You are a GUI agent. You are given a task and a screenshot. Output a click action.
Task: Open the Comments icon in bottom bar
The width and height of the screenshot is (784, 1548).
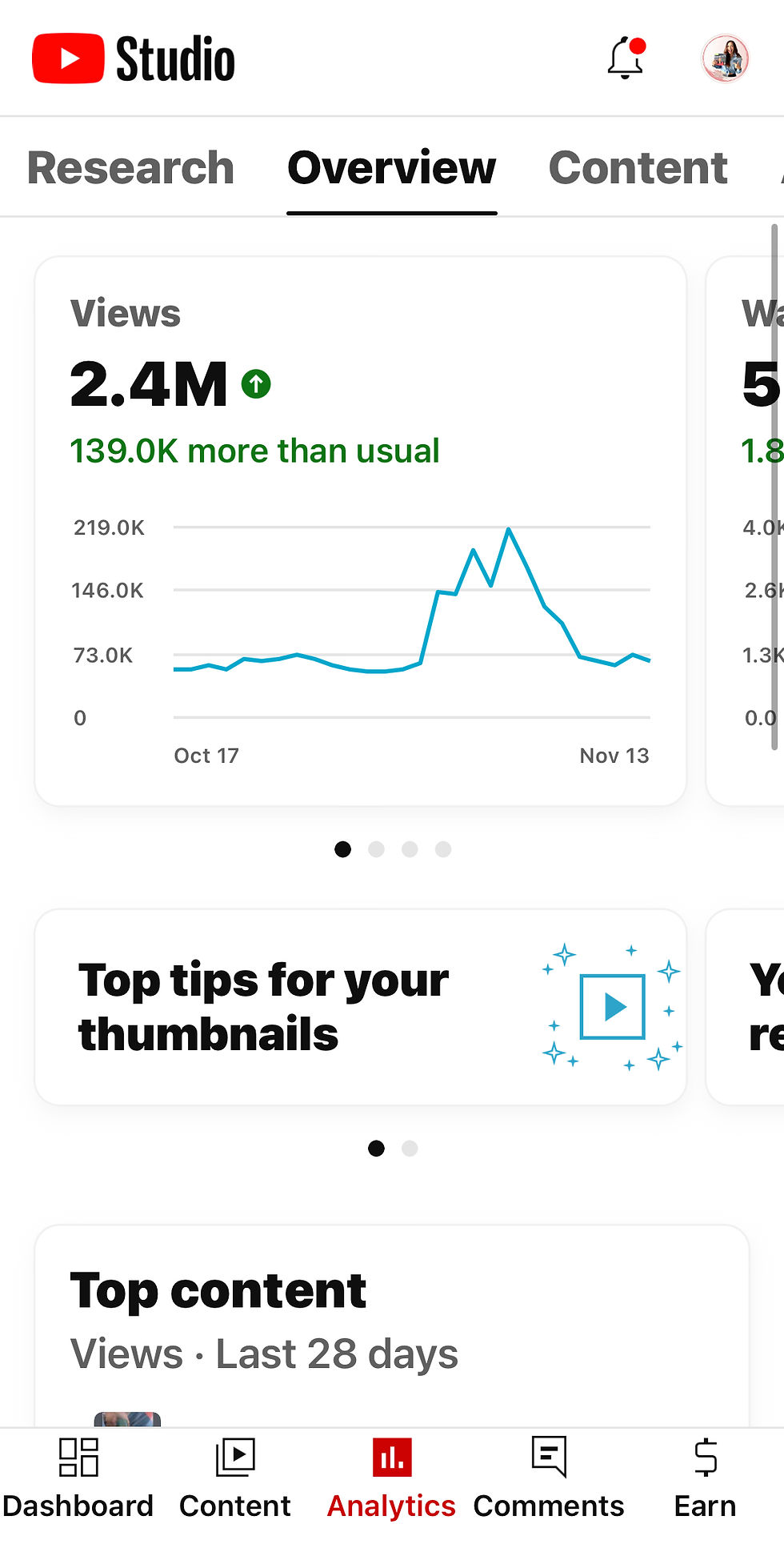click(549, 1457)
